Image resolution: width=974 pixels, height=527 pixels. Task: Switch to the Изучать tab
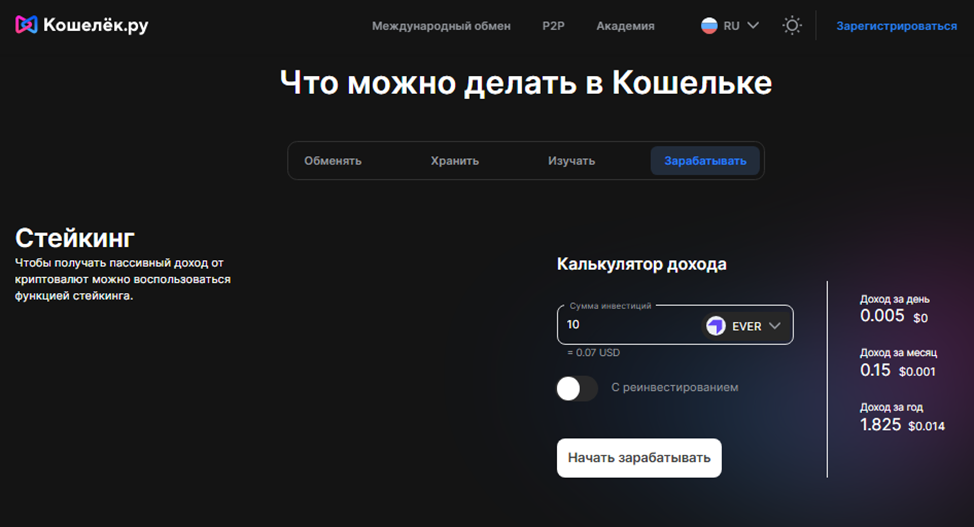coord(571,161)
